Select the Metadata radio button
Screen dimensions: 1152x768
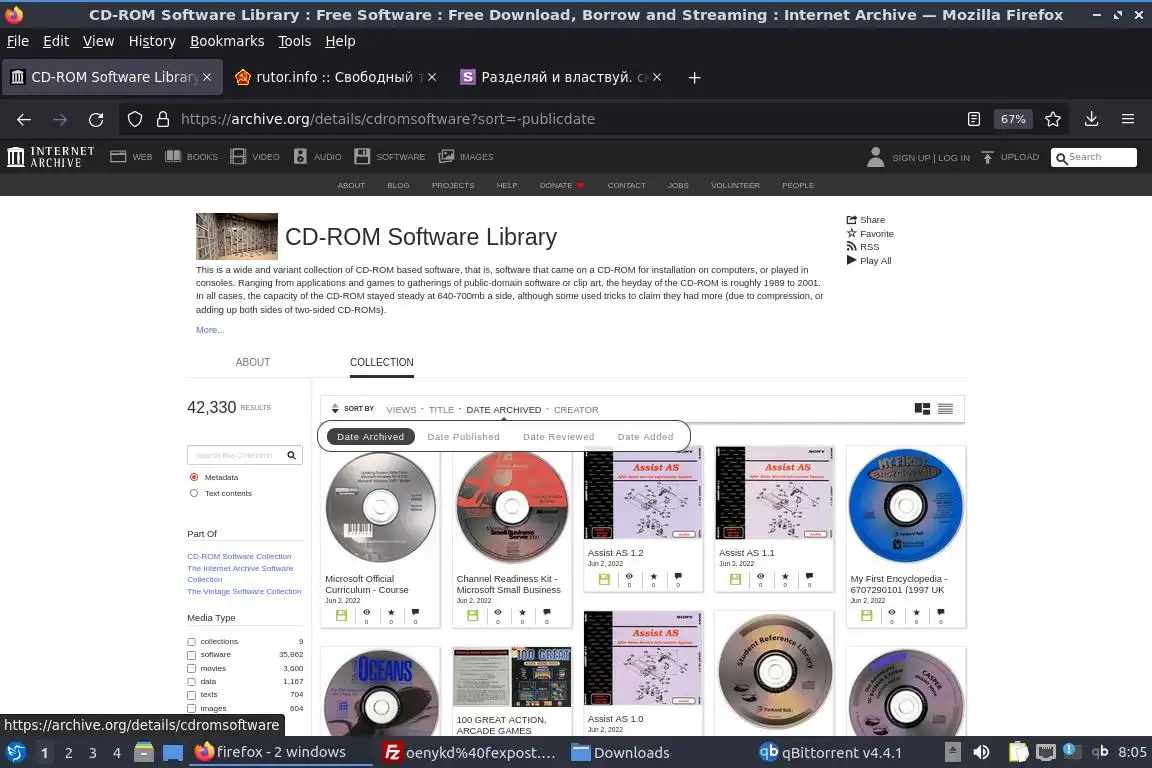point(194,477)
